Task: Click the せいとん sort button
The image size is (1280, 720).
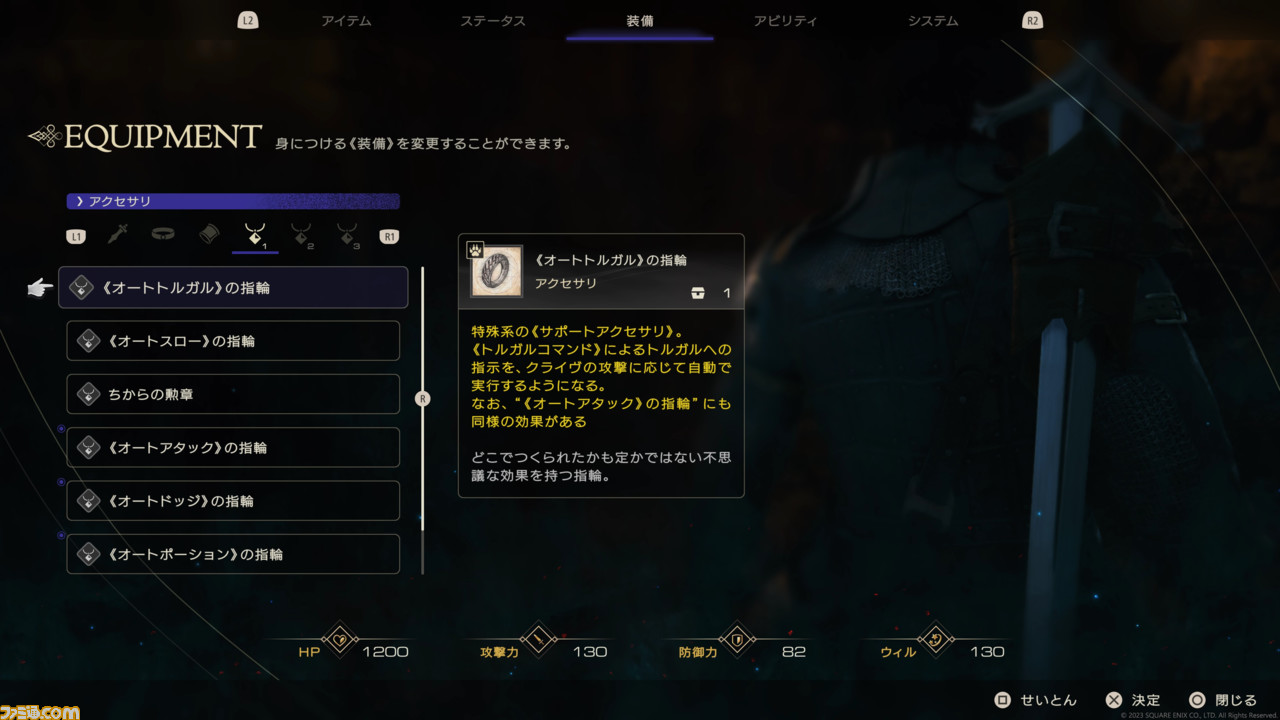Action: pyautogui.click(x=1036, y=700)
